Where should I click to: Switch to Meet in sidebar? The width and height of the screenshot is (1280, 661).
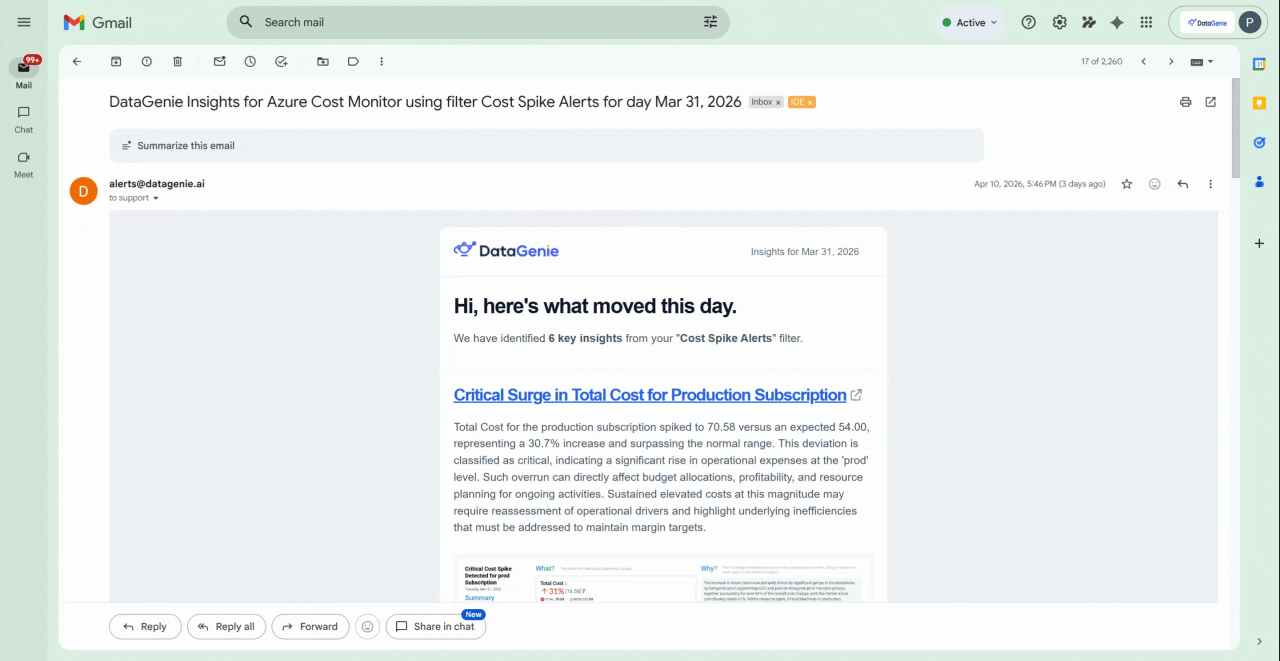(x=24, y=164)
